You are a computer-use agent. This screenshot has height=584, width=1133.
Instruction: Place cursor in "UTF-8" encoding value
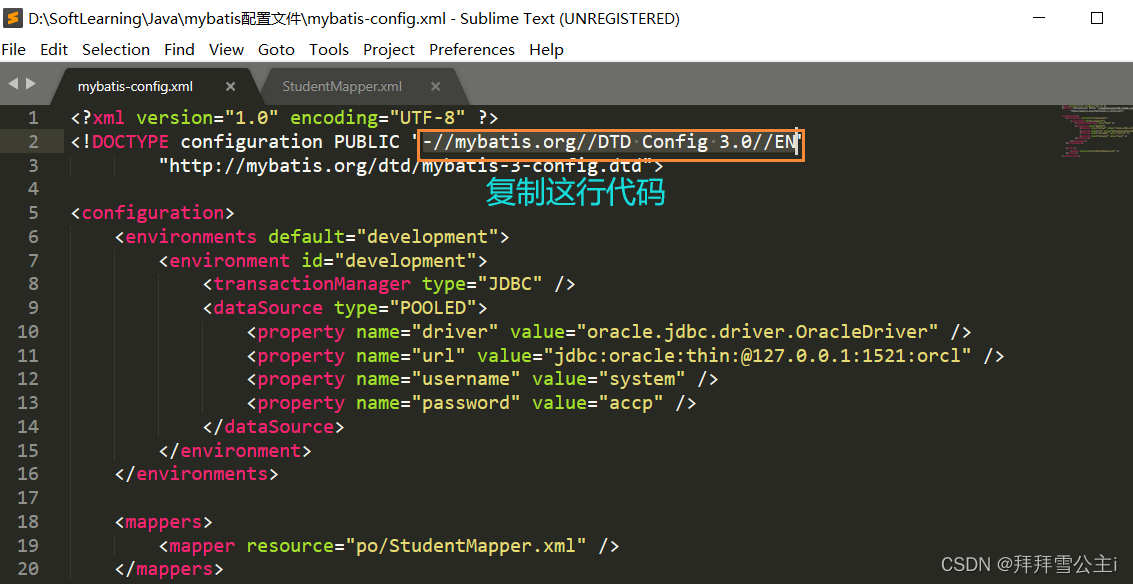point(428,117)
